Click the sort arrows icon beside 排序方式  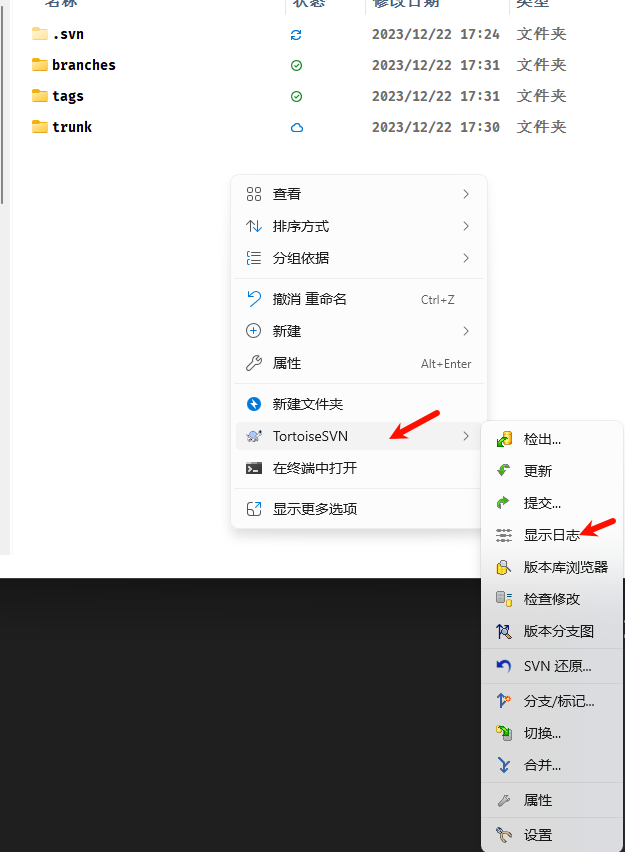click(x=254, y=226)
